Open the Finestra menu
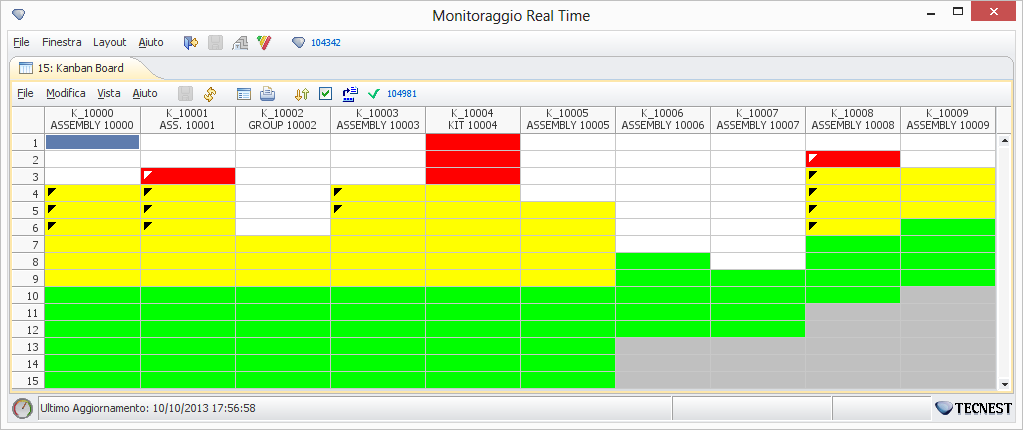Viewport: 1023px width, 430px height. (62, 42)
